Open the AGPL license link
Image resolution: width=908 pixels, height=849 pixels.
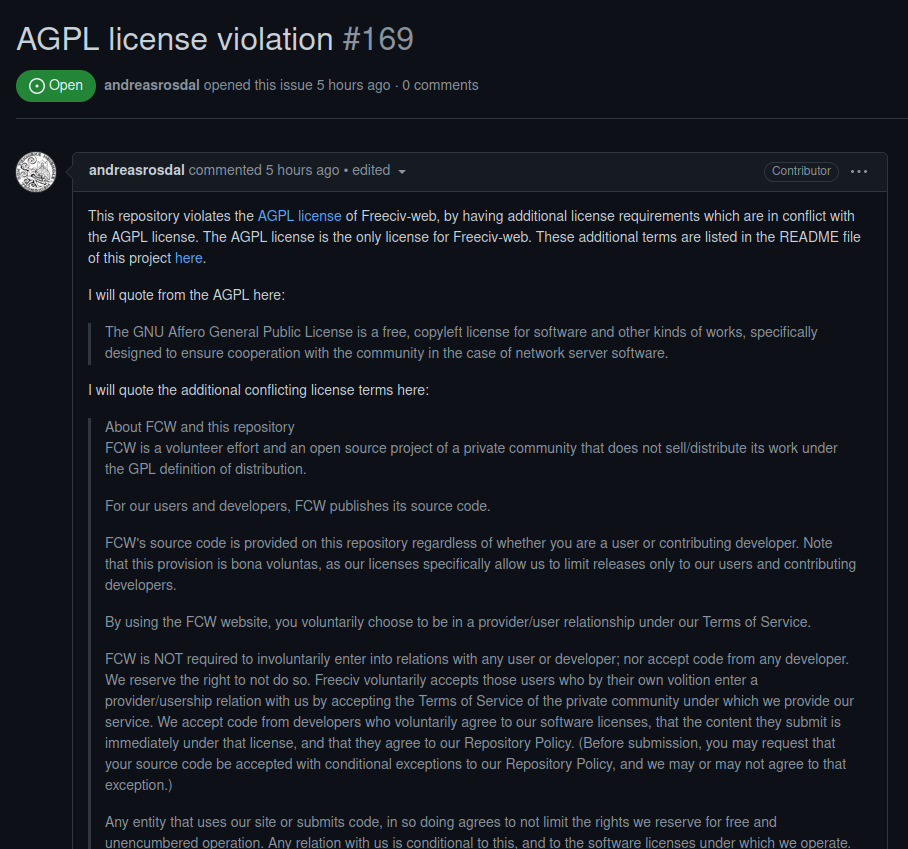coord(299,216)
